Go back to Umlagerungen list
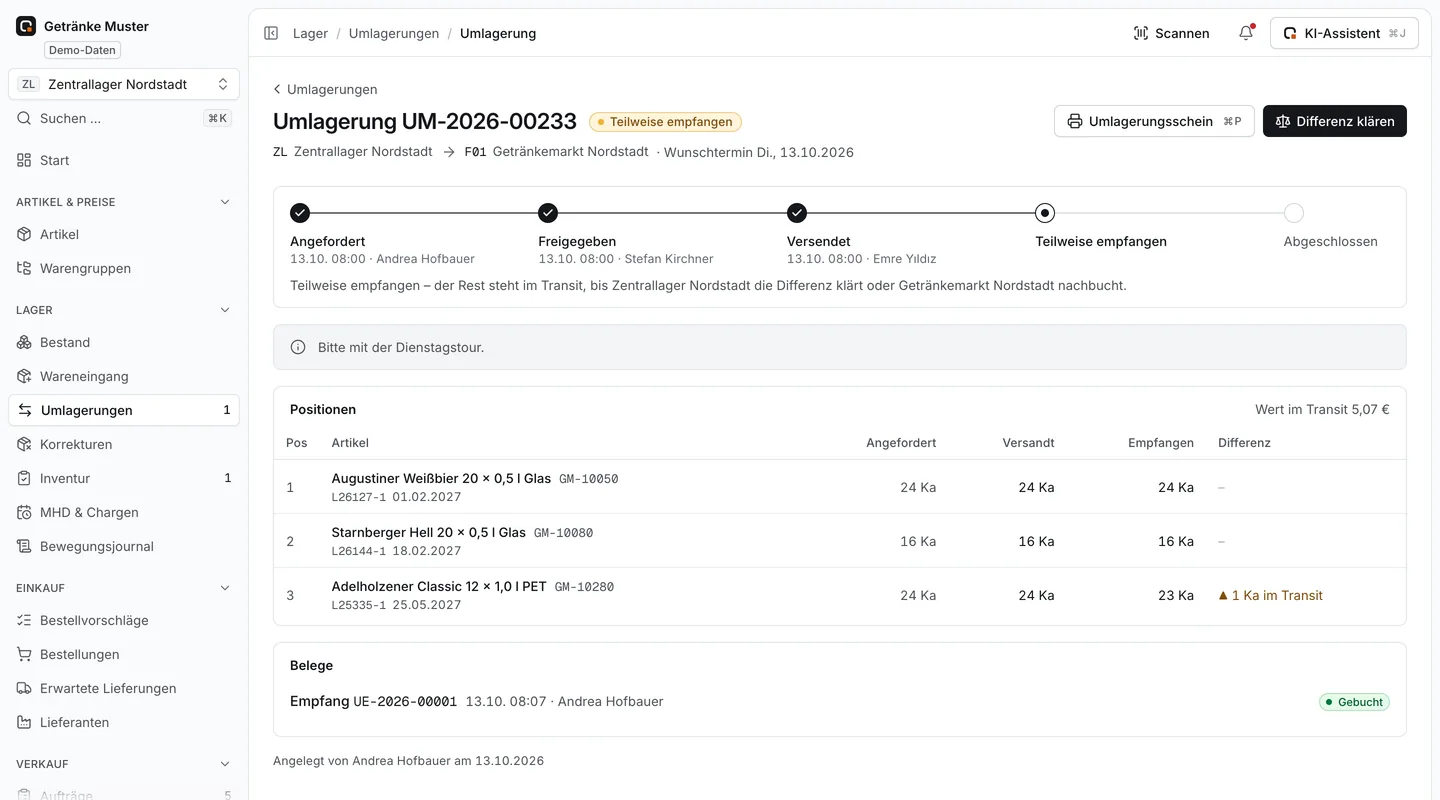Image resolution: width=1440 pixels, height=800 pixels. 325,89
